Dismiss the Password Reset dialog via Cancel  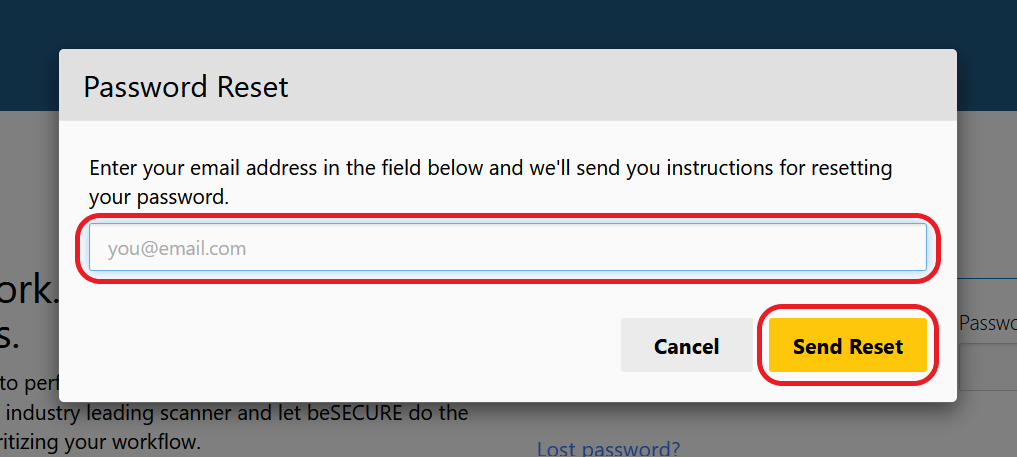[686, 345]
